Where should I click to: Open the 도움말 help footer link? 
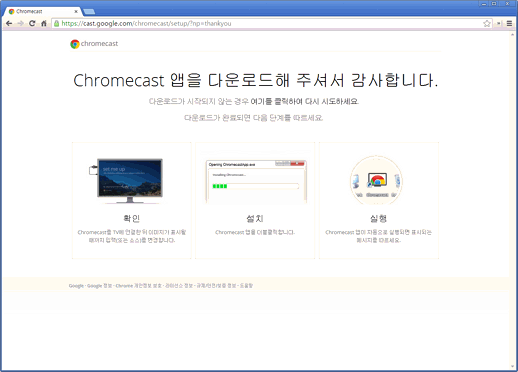click(246, 286)
